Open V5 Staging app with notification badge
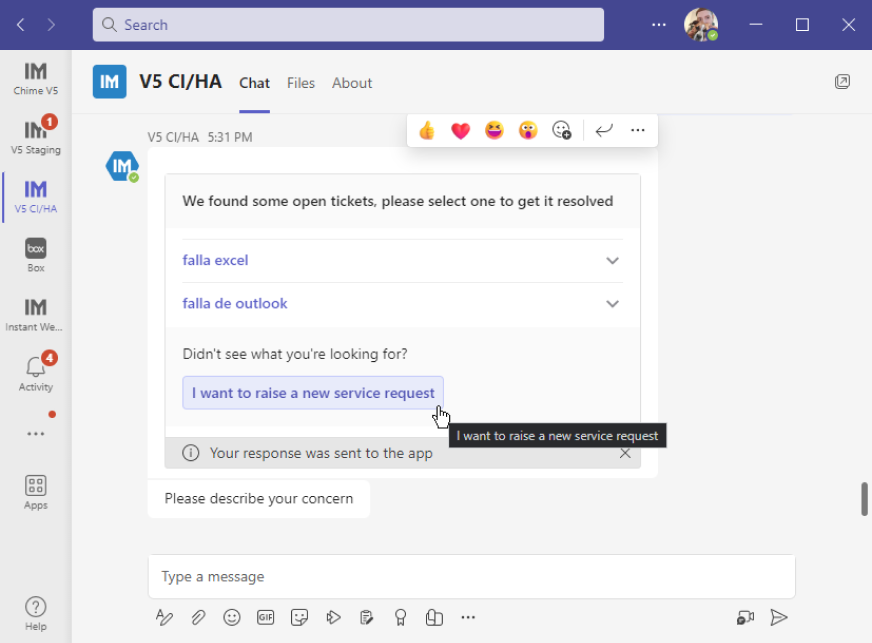 (36, 137)
